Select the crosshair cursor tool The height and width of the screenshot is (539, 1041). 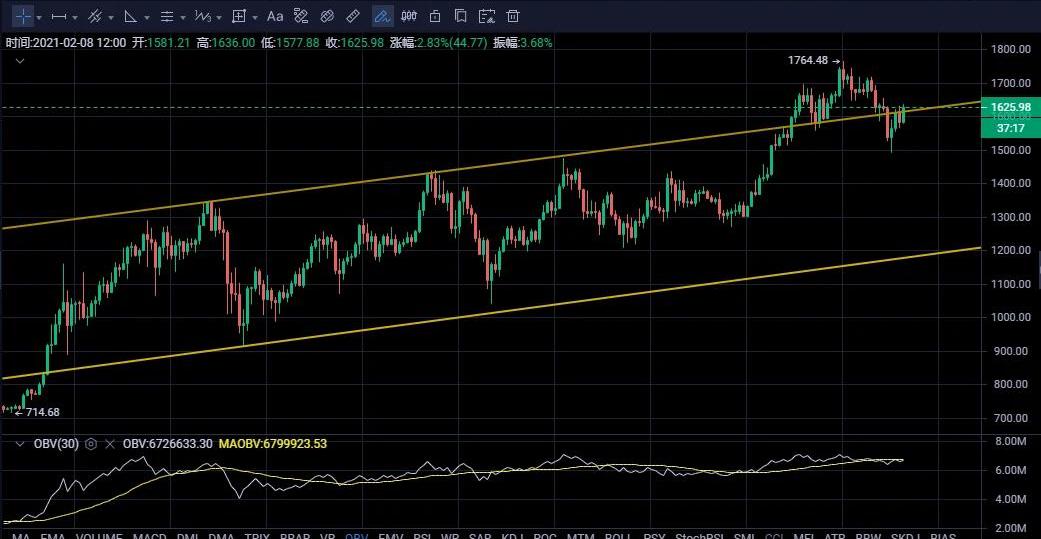(x=22, y=16)
